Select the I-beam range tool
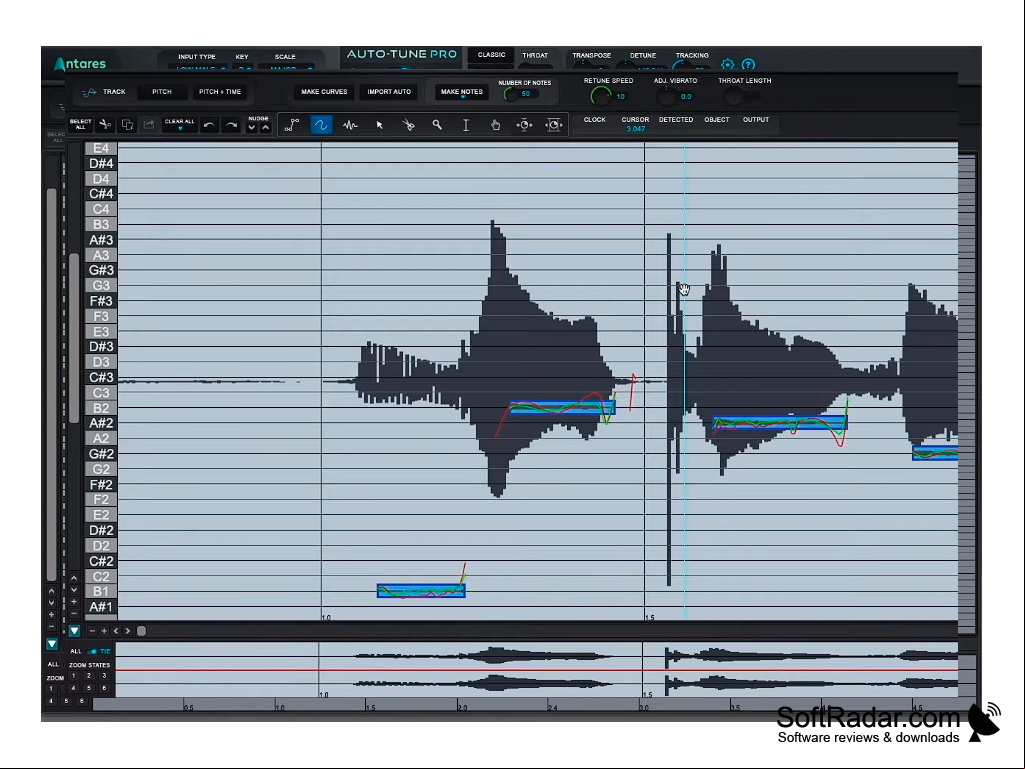Viewport: 1025px width, 769px height. [466, 125]
